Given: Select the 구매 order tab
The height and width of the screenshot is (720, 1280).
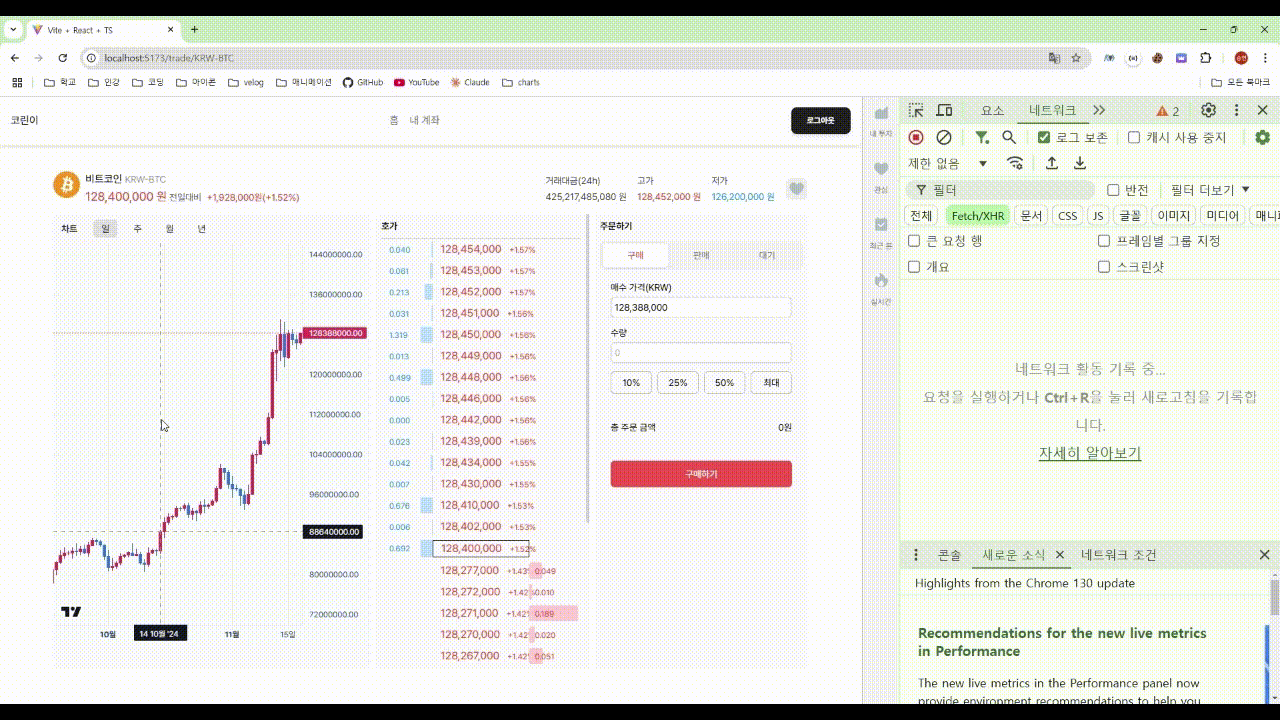Looking at the screenshot, I should (x=635, y=255).
